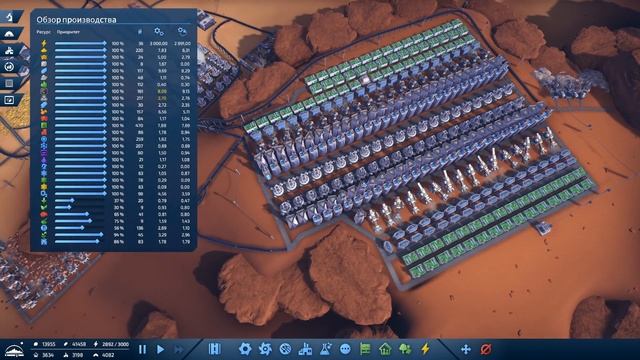
Task: Open the first gear production category
Action: click(244, 349)
